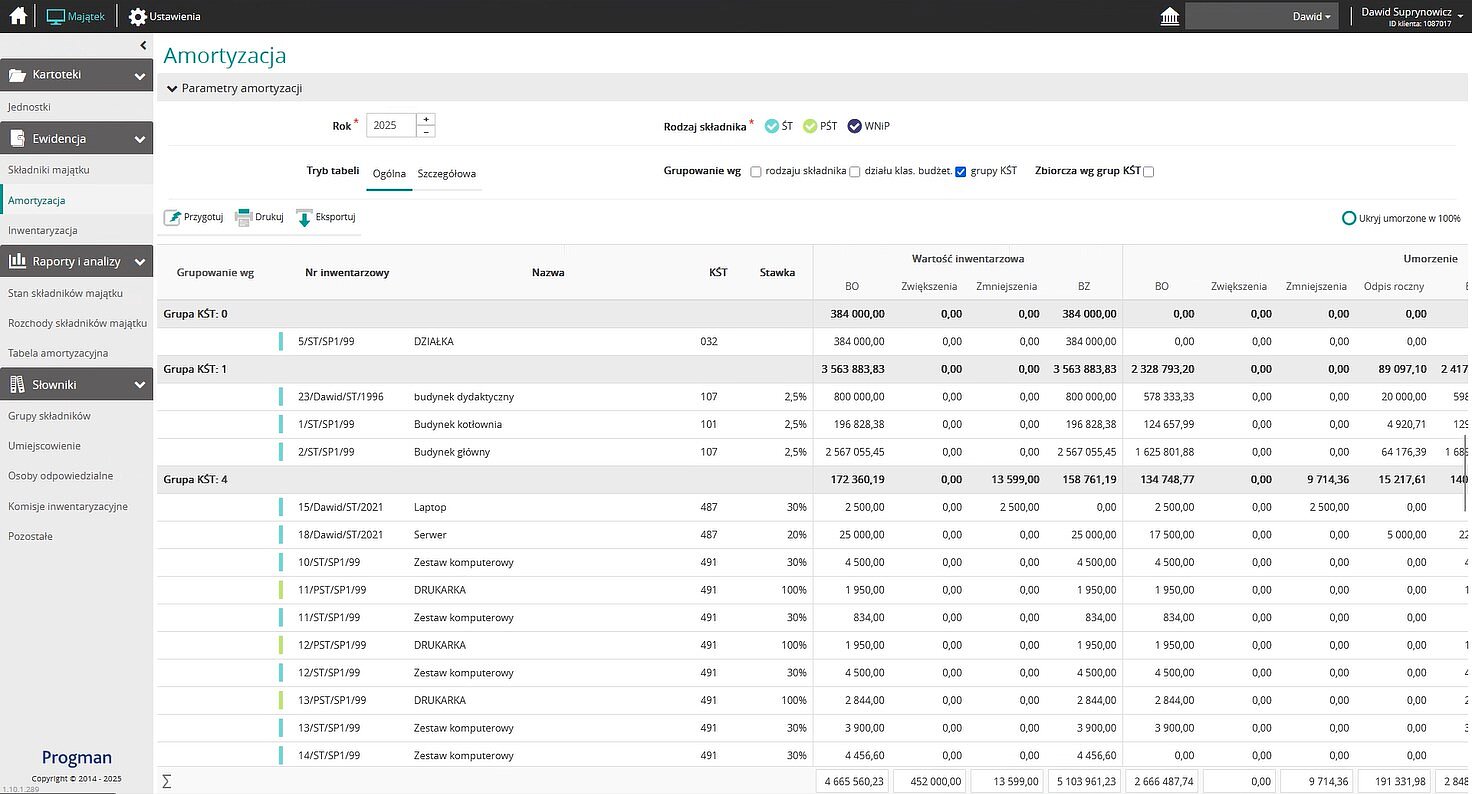The width and height of the screenshot is (1472, 794).
Task: Click the Przygotuj prepare icon
Action: pos(173,218)
